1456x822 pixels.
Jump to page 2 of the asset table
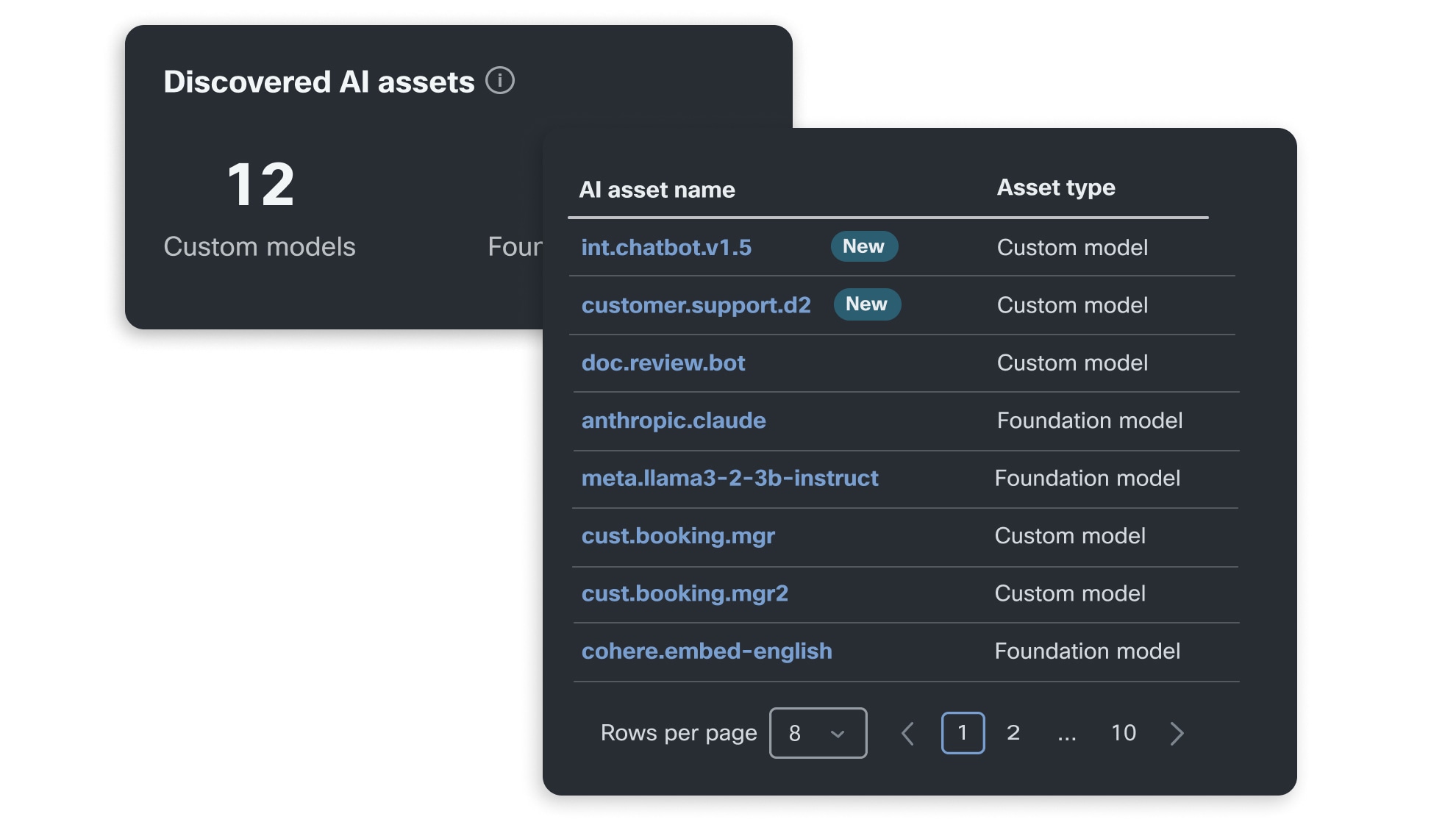1013,732
